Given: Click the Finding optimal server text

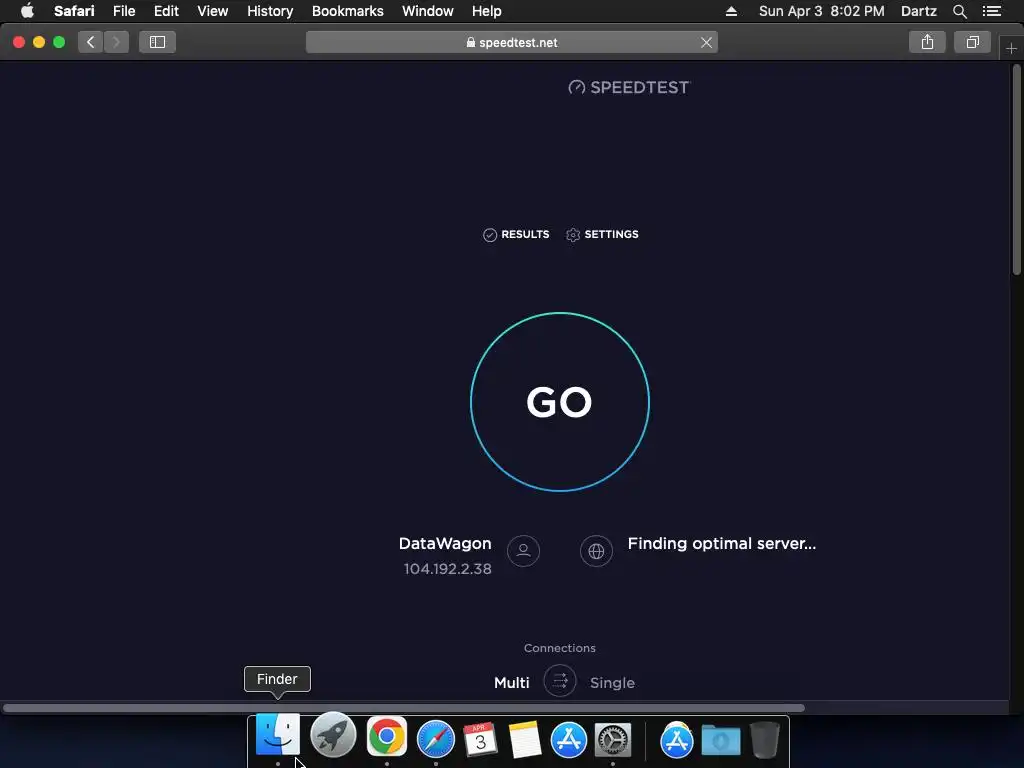Looking at the screenshot, I should [722, 543].
